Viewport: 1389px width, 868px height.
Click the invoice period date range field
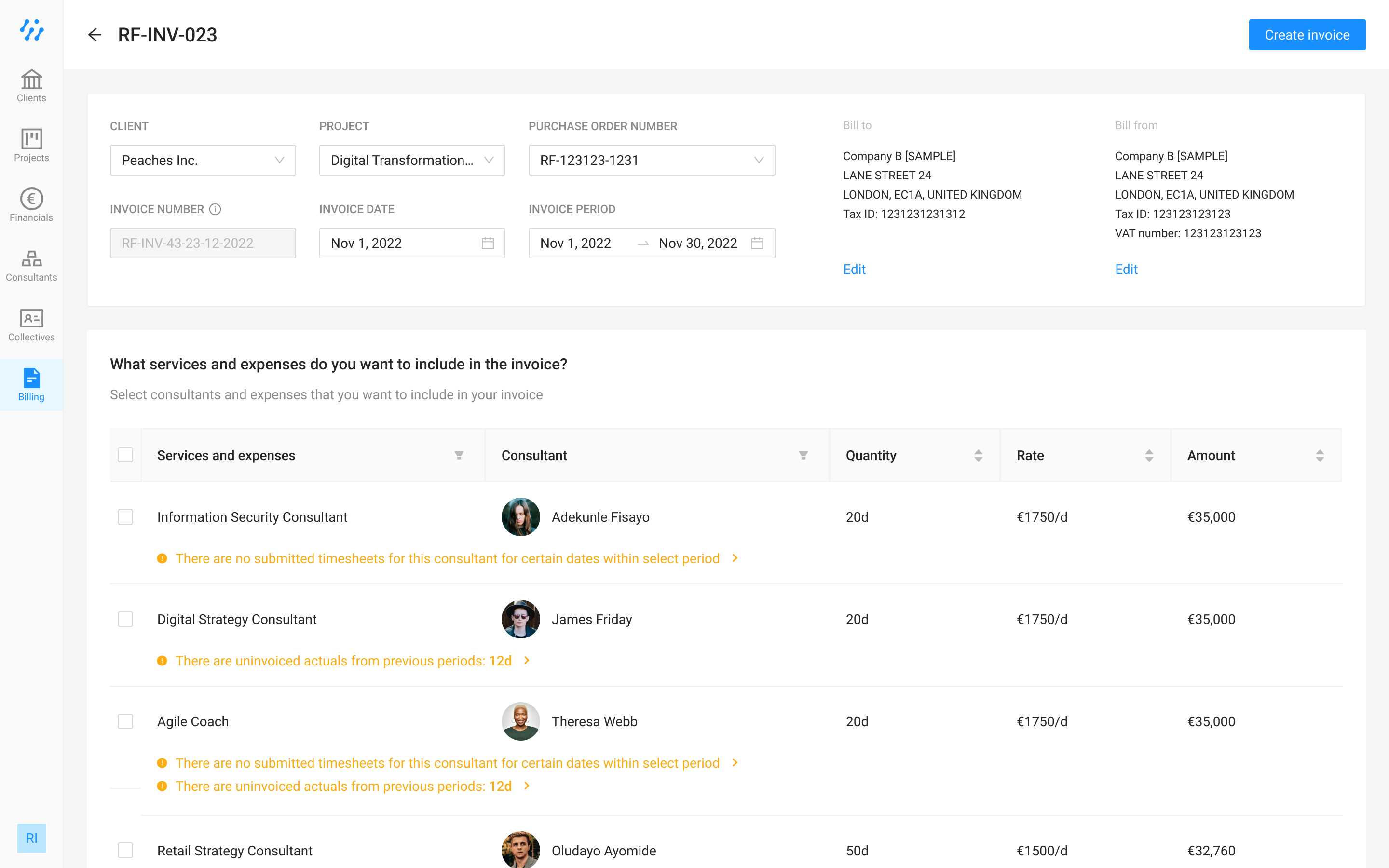click(651, 244)
